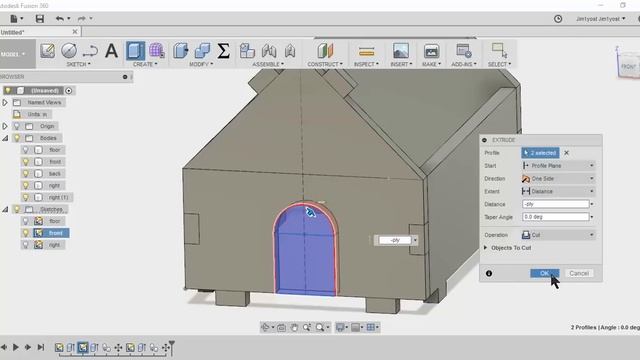Click the blue extrude distance manipulator arrow
This screenshot has height=360, width=640.
310,212
